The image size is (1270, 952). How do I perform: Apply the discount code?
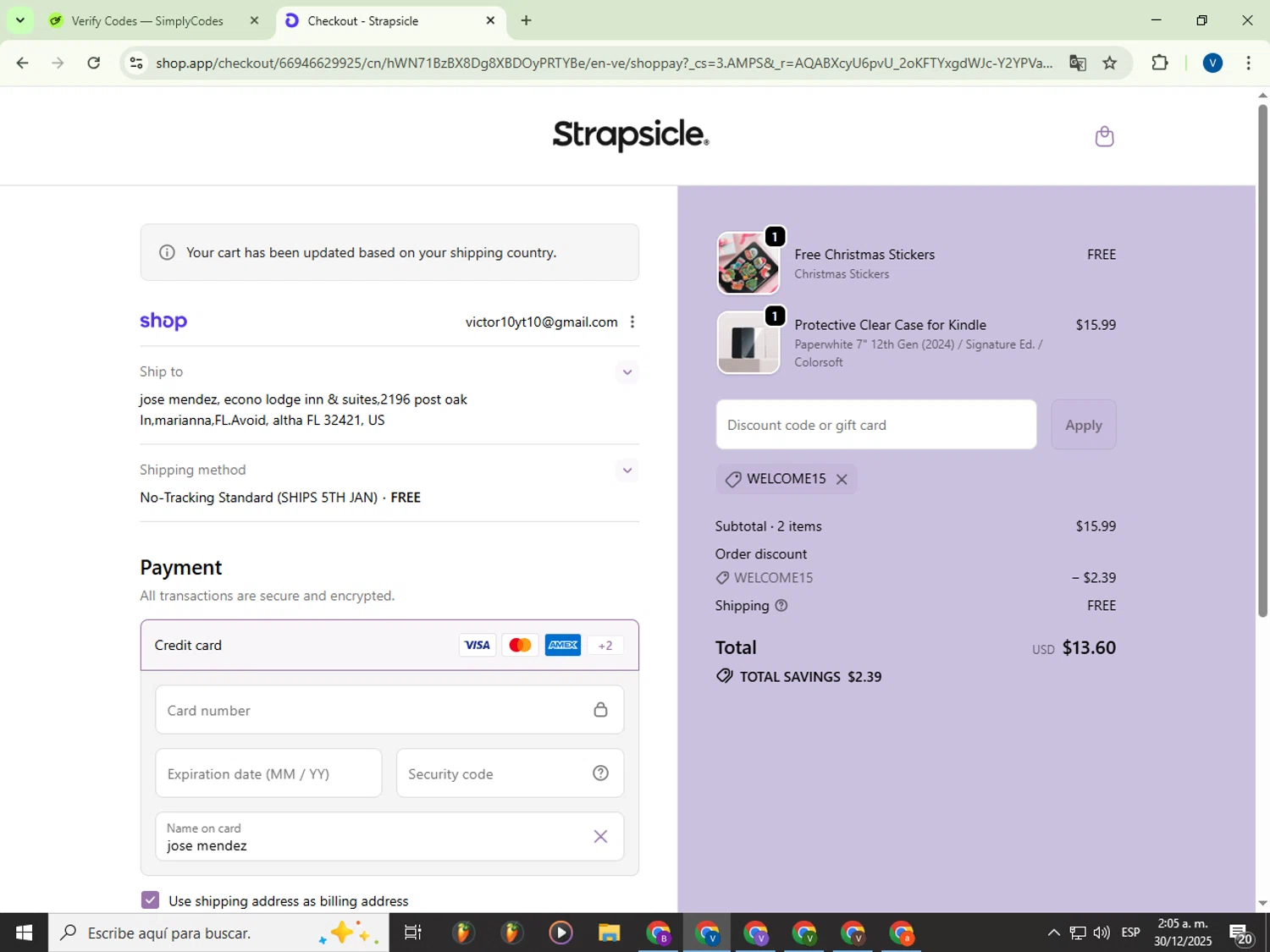(x=1083, y=425)
